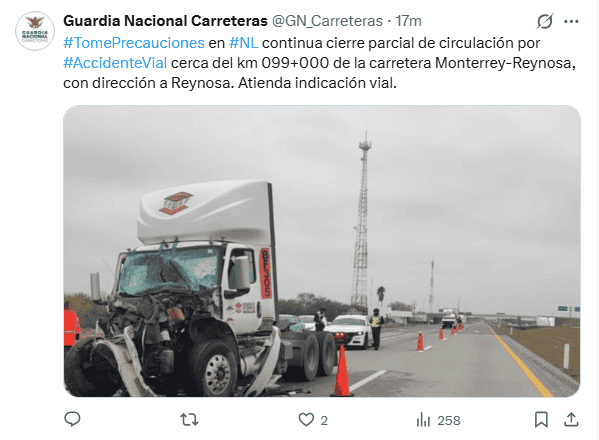The image size is (599, 440).
Task: Share the post via the upload arrow icon
Action: (x=571, y=419)
